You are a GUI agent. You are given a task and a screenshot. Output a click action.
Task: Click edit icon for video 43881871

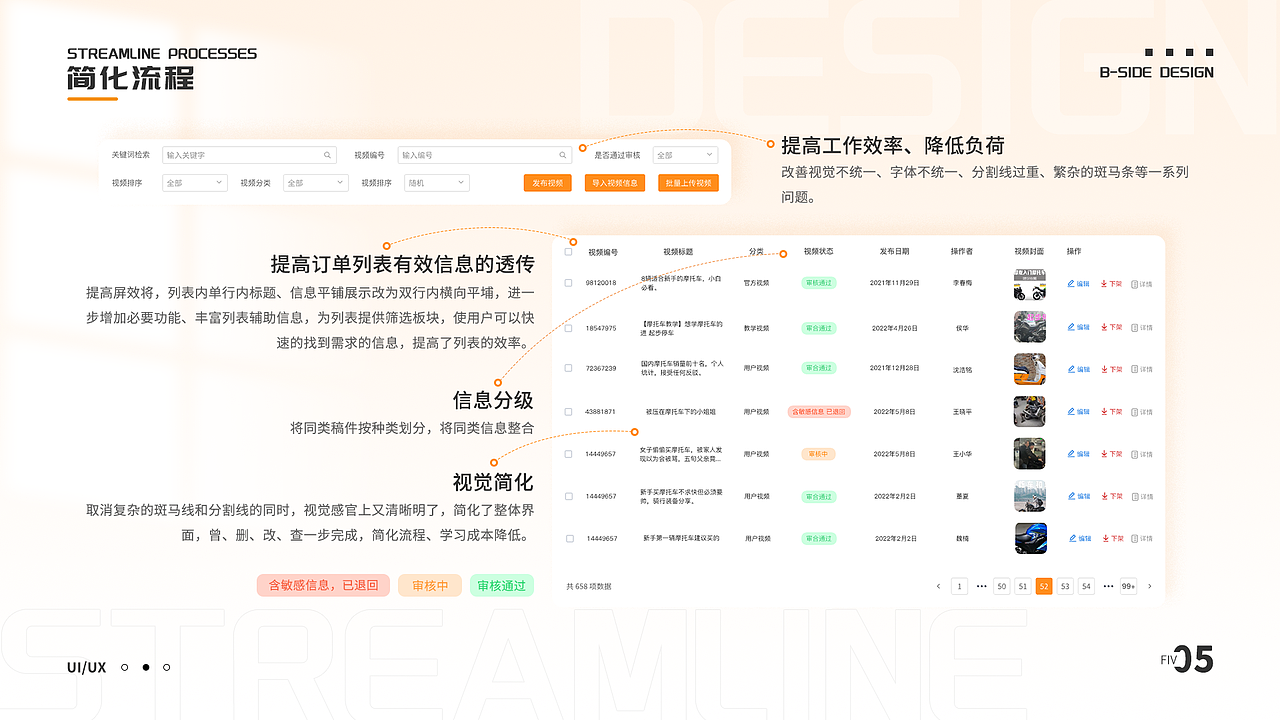click(1071, 412)
